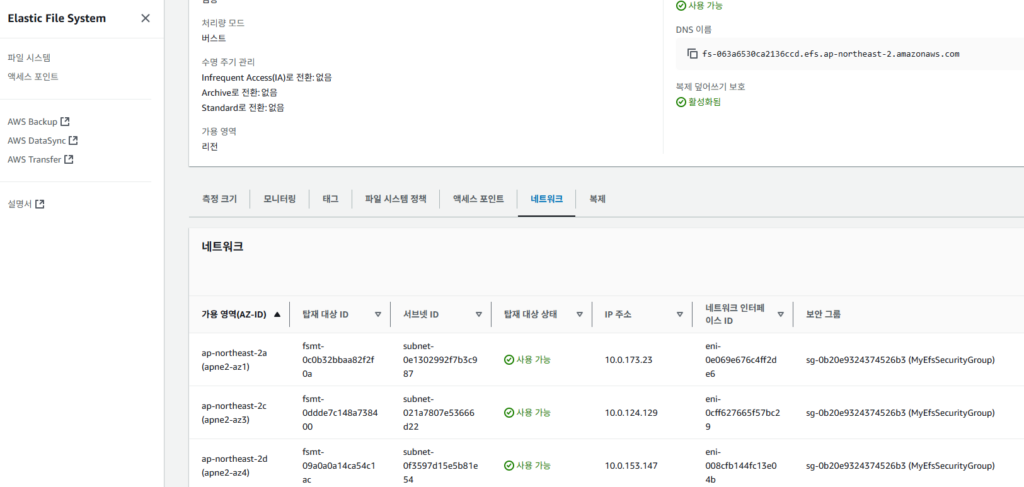Click security group for 10.0.173.23 row
Screen dimensions: 1024x487
(901, 360)
